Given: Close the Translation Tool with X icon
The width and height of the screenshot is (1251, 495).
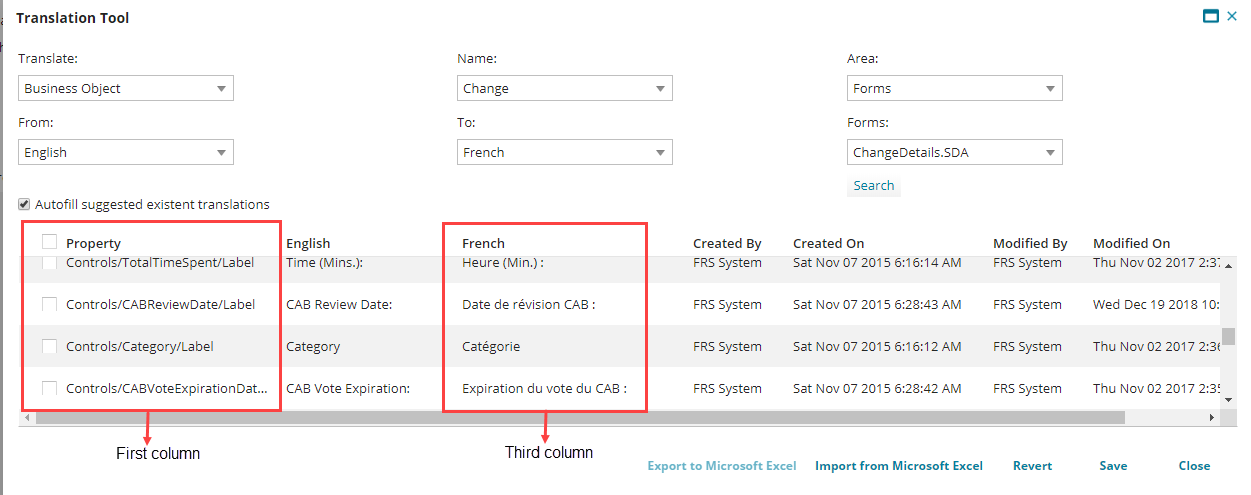Looking at the screenshot, I should coord(1231,17).
